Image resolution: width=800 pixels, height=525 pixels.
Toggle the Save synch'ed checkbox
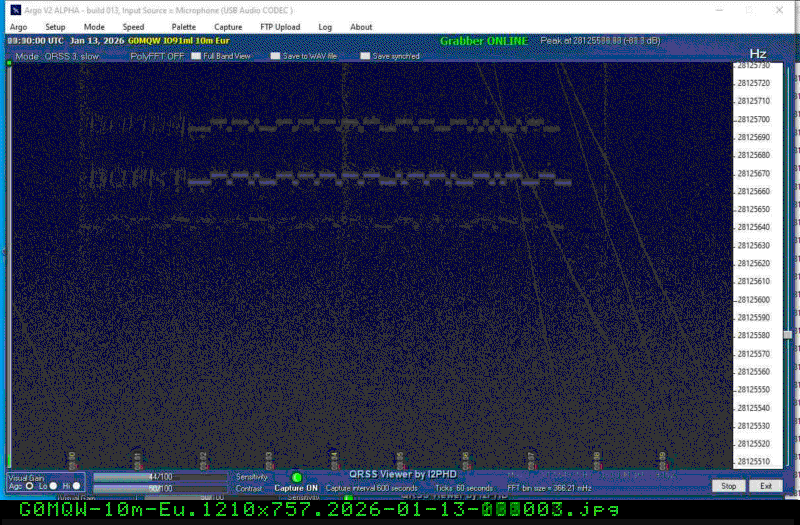tap(365, 57)
